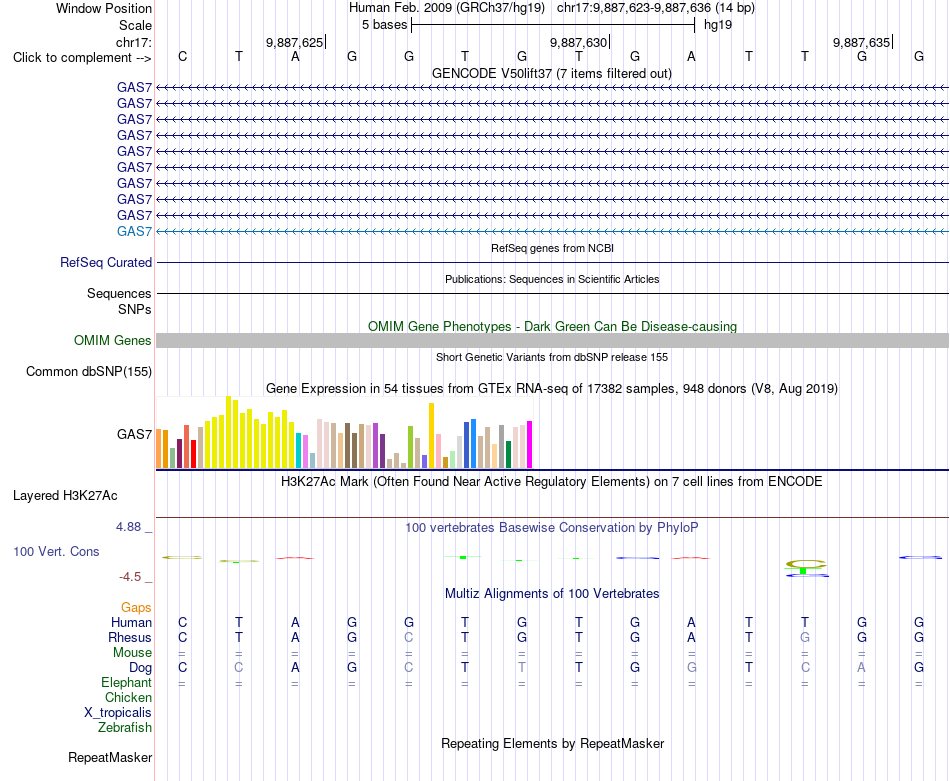Click the large conservation logo glyph under PhyloP
The width and height of the screenshot is (950, 781).
tap(806, 568)
